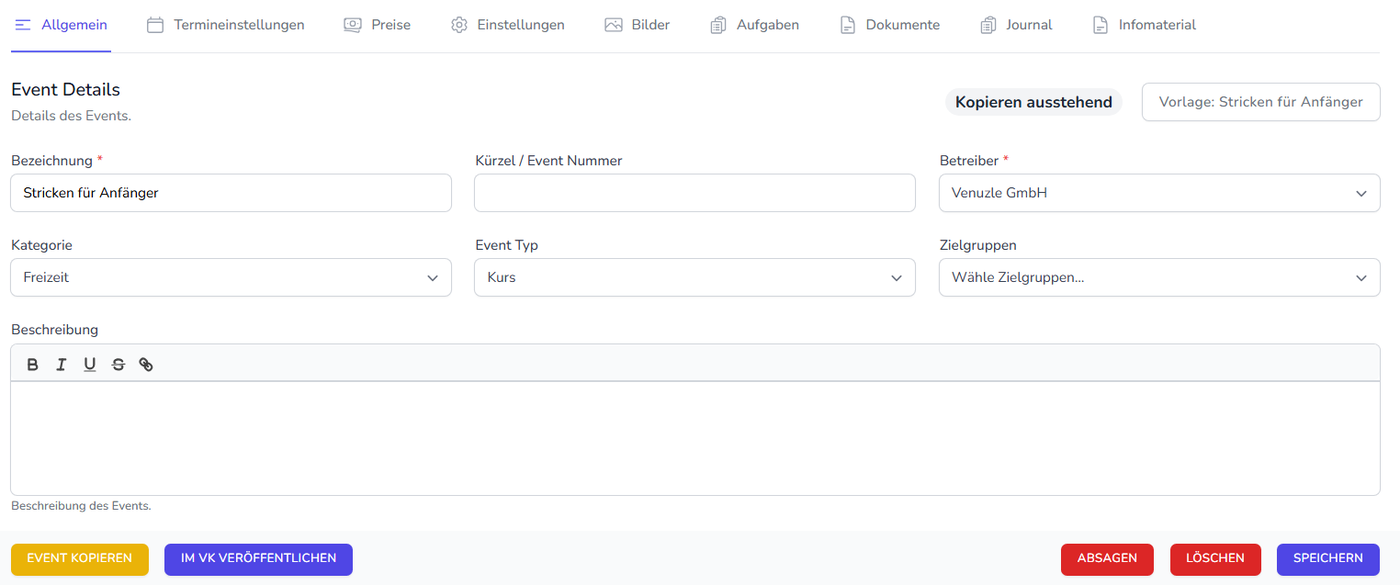This screenshot has height=585, width=1400.
Task: Enable underline in Beschreibung editor
Action: (x=90, y=365)
